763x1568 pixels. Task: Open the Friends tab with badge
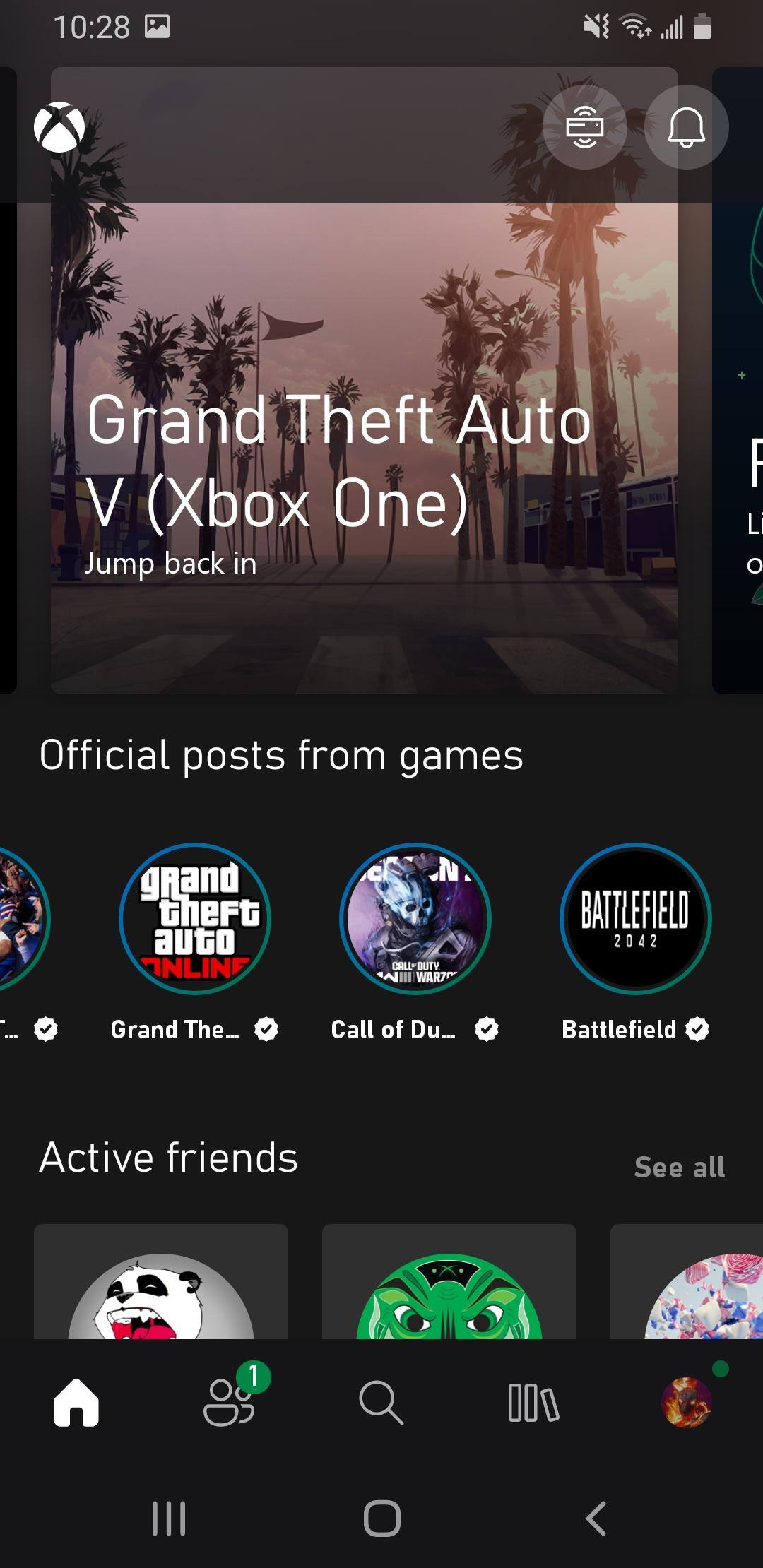(229, 1402)
